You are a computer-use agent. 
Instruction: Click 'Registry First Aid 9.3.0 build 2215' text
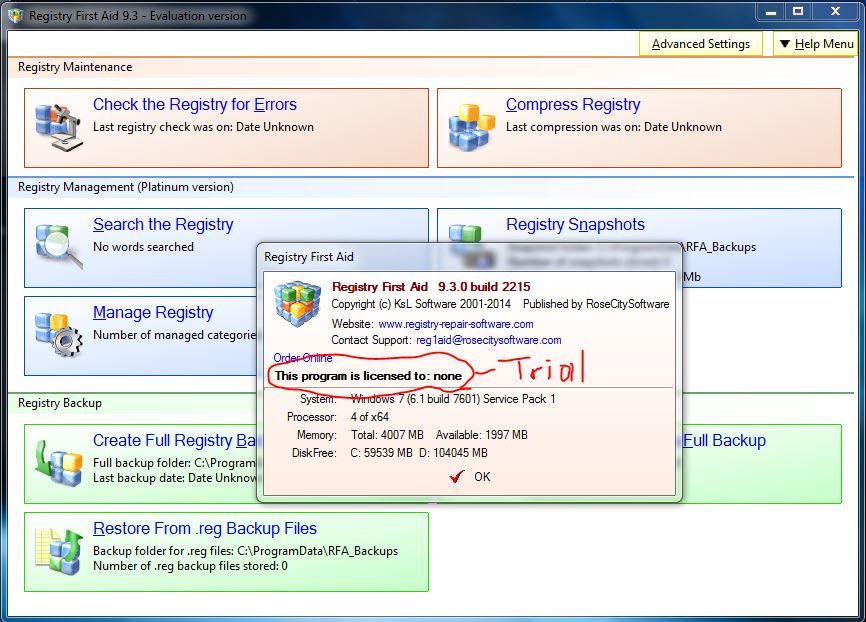[x=431, y=287]
